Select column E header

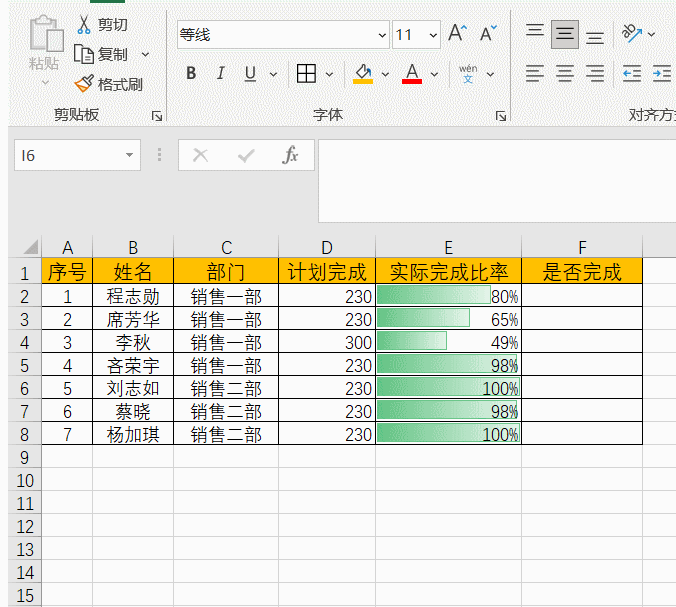448,247
